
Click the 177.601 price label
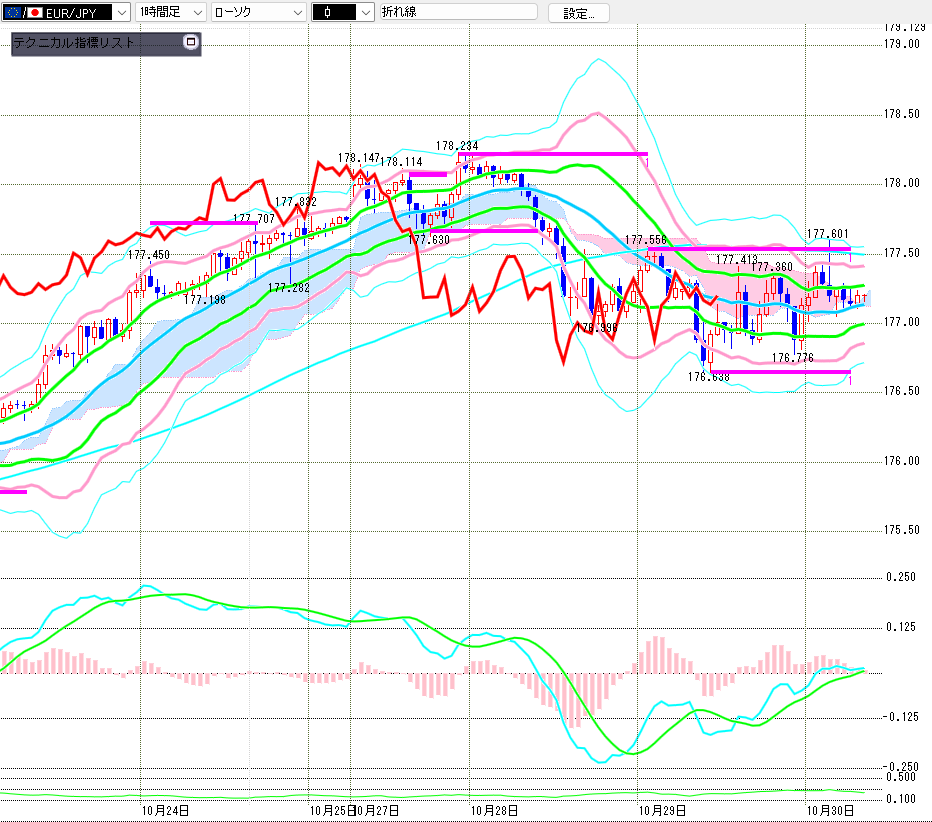[x=827, y=233]
